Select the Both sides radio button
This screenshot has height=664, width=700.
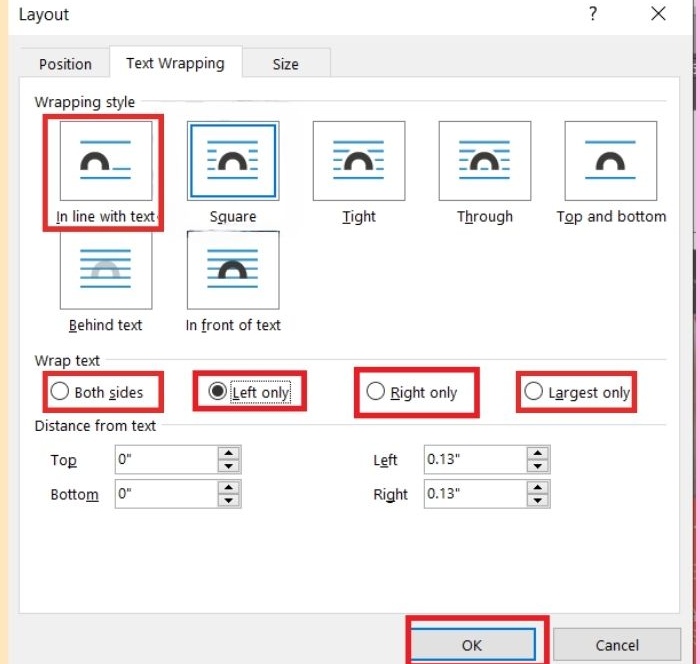click(x=60, y=392)
